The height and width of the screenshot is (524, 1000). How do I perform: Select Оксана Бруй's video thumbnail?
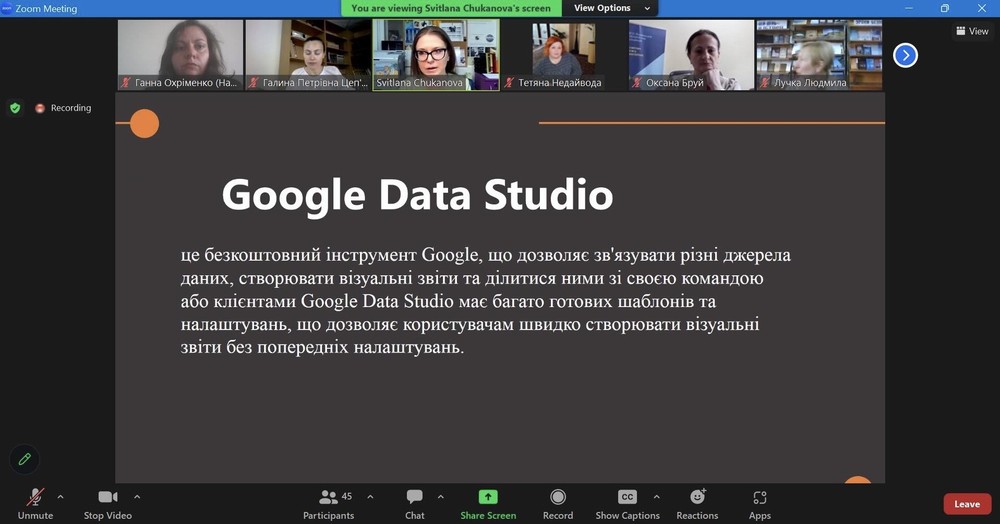coord(691,54)
